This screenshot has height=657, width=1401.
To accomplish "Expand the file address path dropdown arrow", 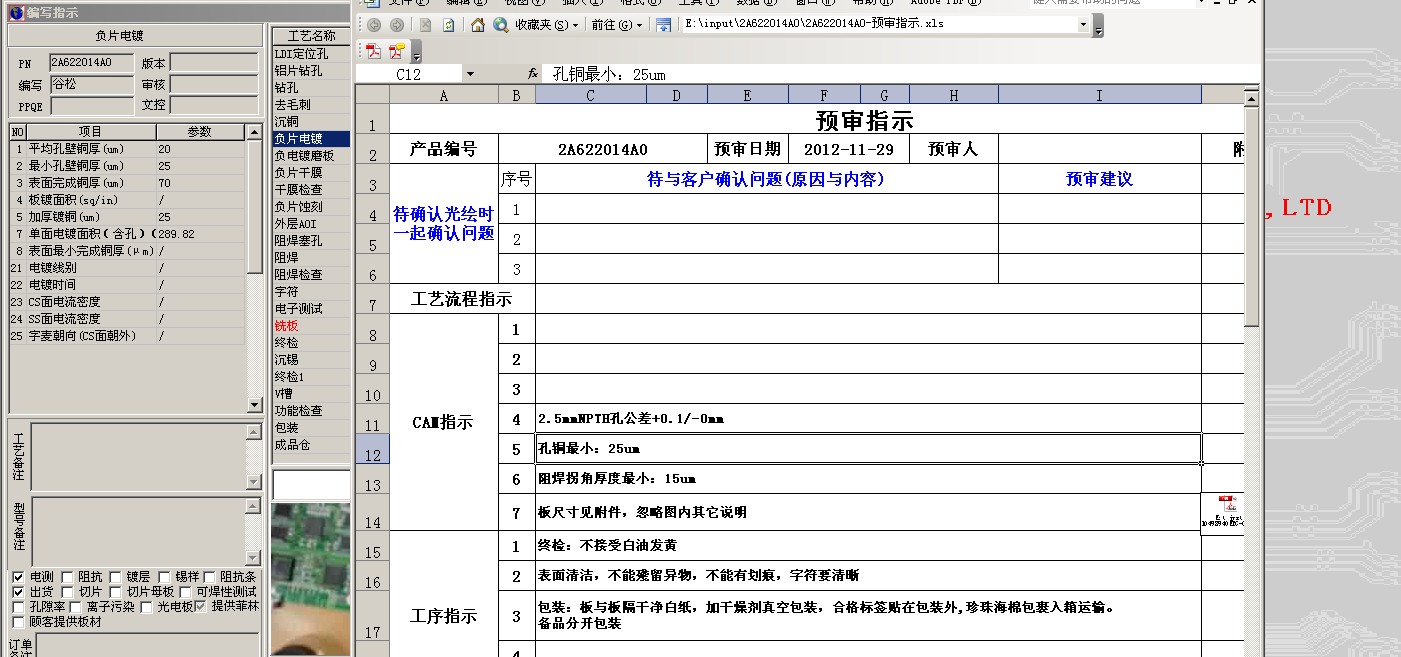I will (x=1084, y=25).
